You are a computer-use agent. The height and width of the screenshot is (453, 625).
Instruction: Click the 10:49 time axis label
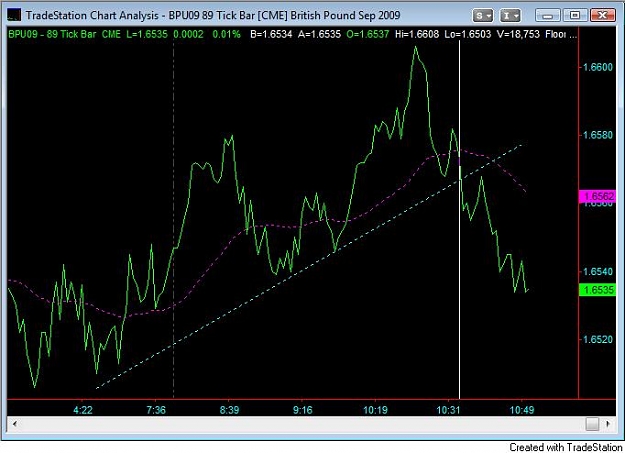click(522, 410)
